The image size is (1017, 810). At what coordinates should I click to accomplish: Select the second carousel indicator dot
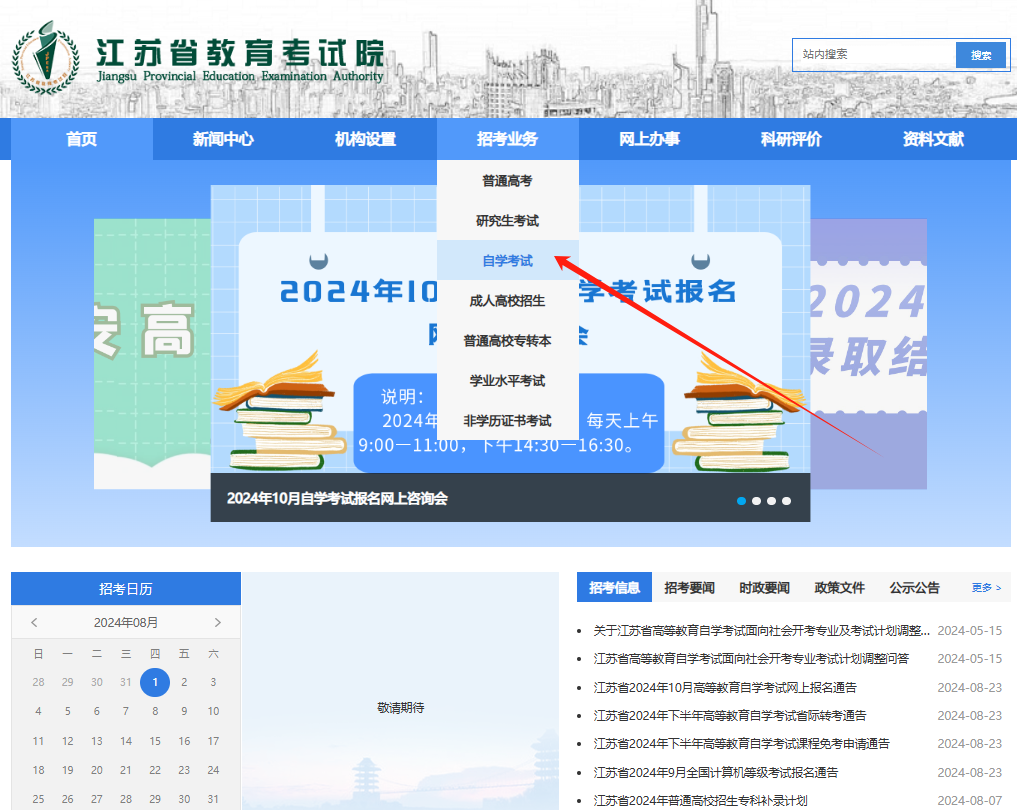click(757, 500)
